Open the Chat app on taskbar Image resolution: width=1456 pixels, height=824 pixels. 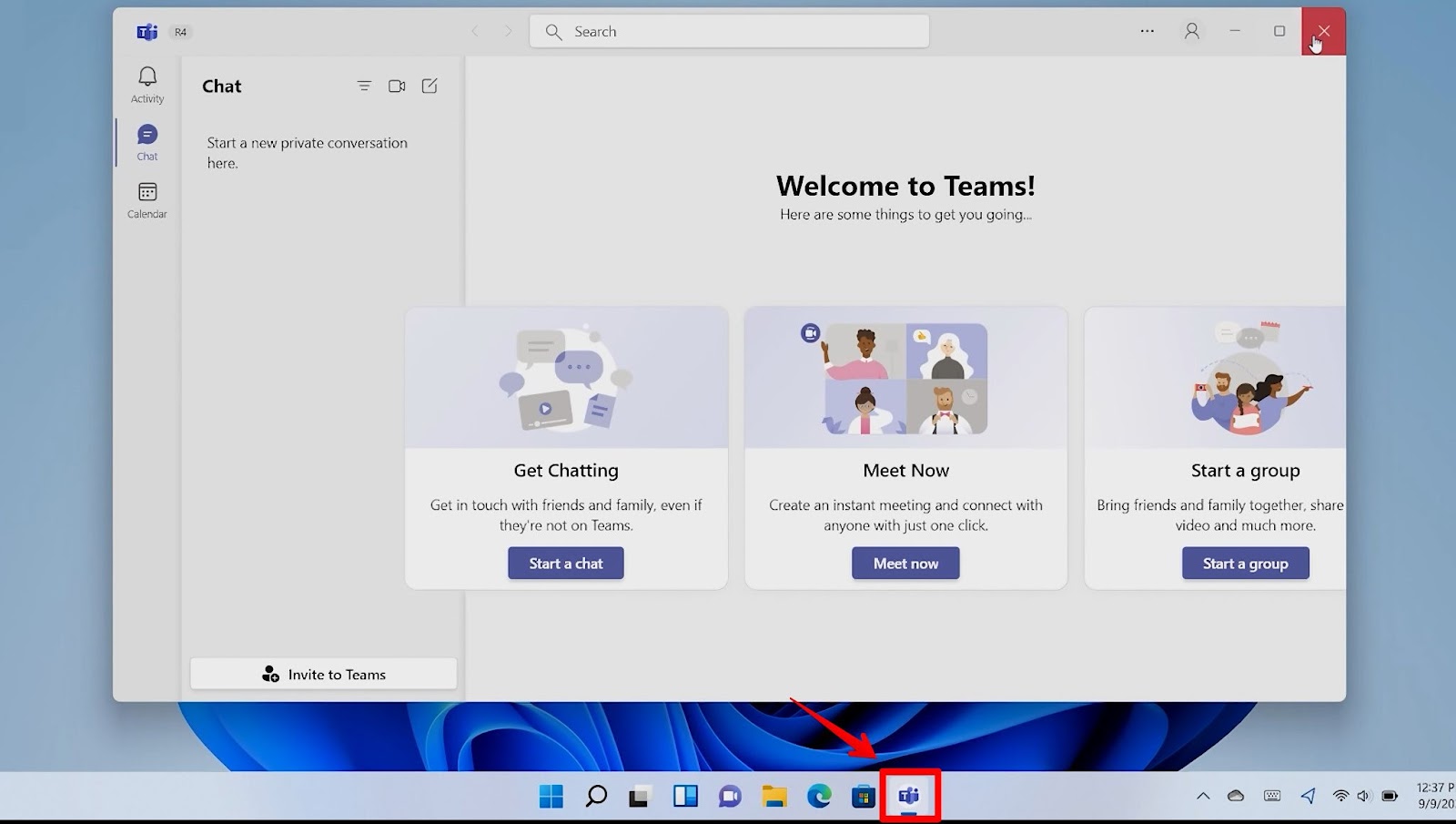pyautogui.click(x=730, y=797)
